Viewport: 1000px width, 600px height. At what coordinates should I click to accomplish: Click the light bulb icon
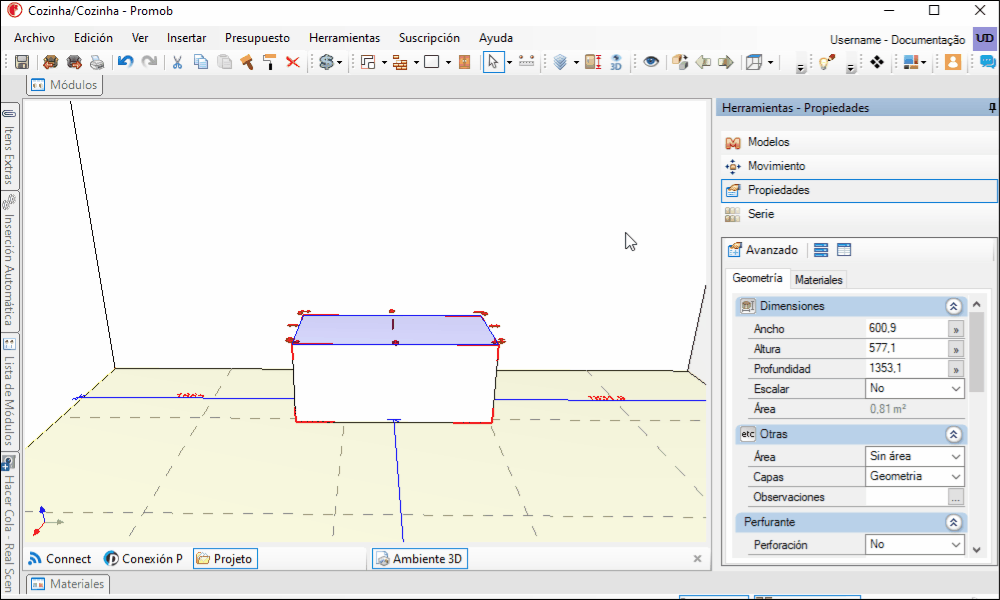(827, 62)
